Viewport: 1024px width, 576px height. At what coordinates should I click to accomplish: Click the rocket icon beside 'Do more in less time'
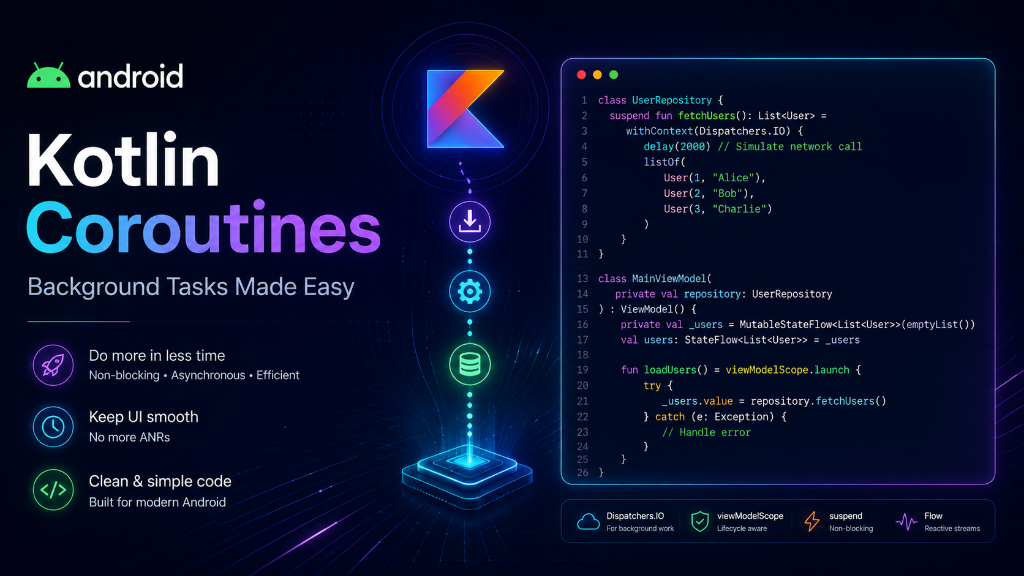(x=53, y=365)
